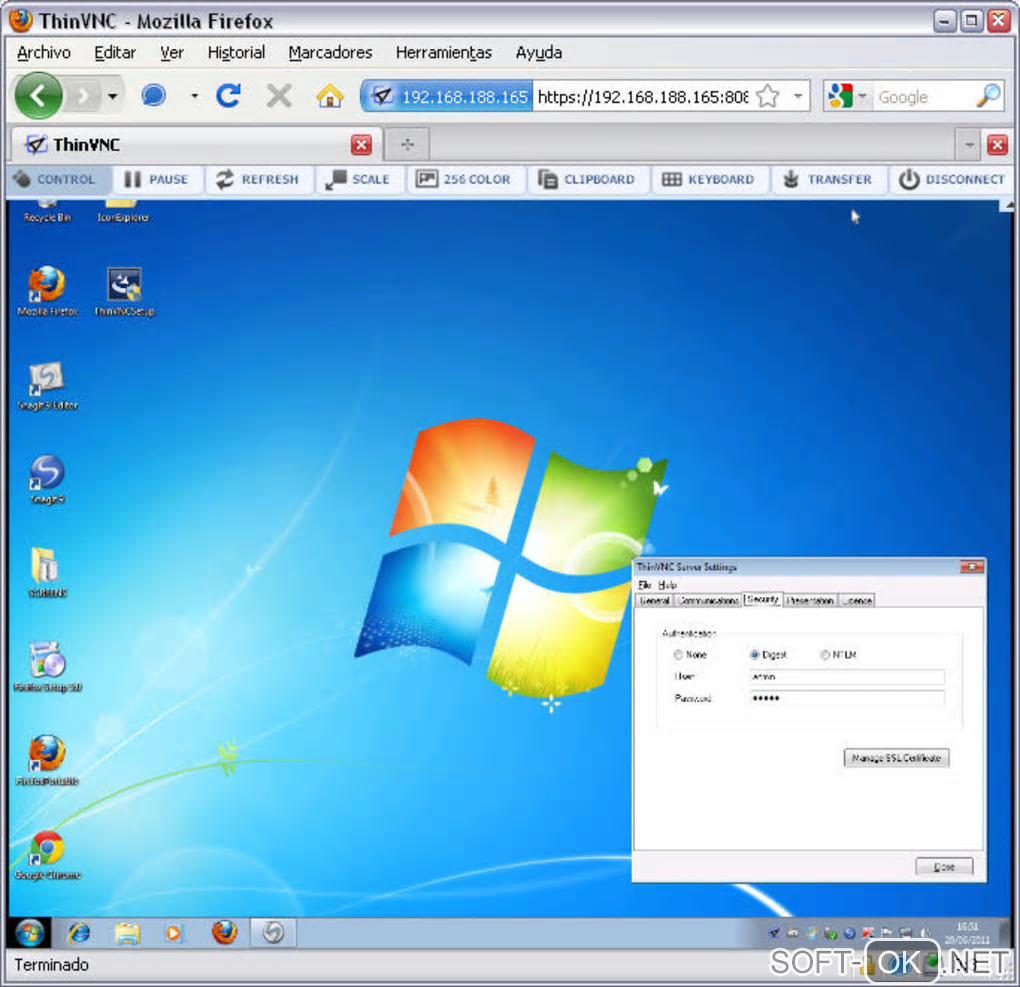Open a new tab with plus button
Viewport: 1020px width, 987px height.
407,144
